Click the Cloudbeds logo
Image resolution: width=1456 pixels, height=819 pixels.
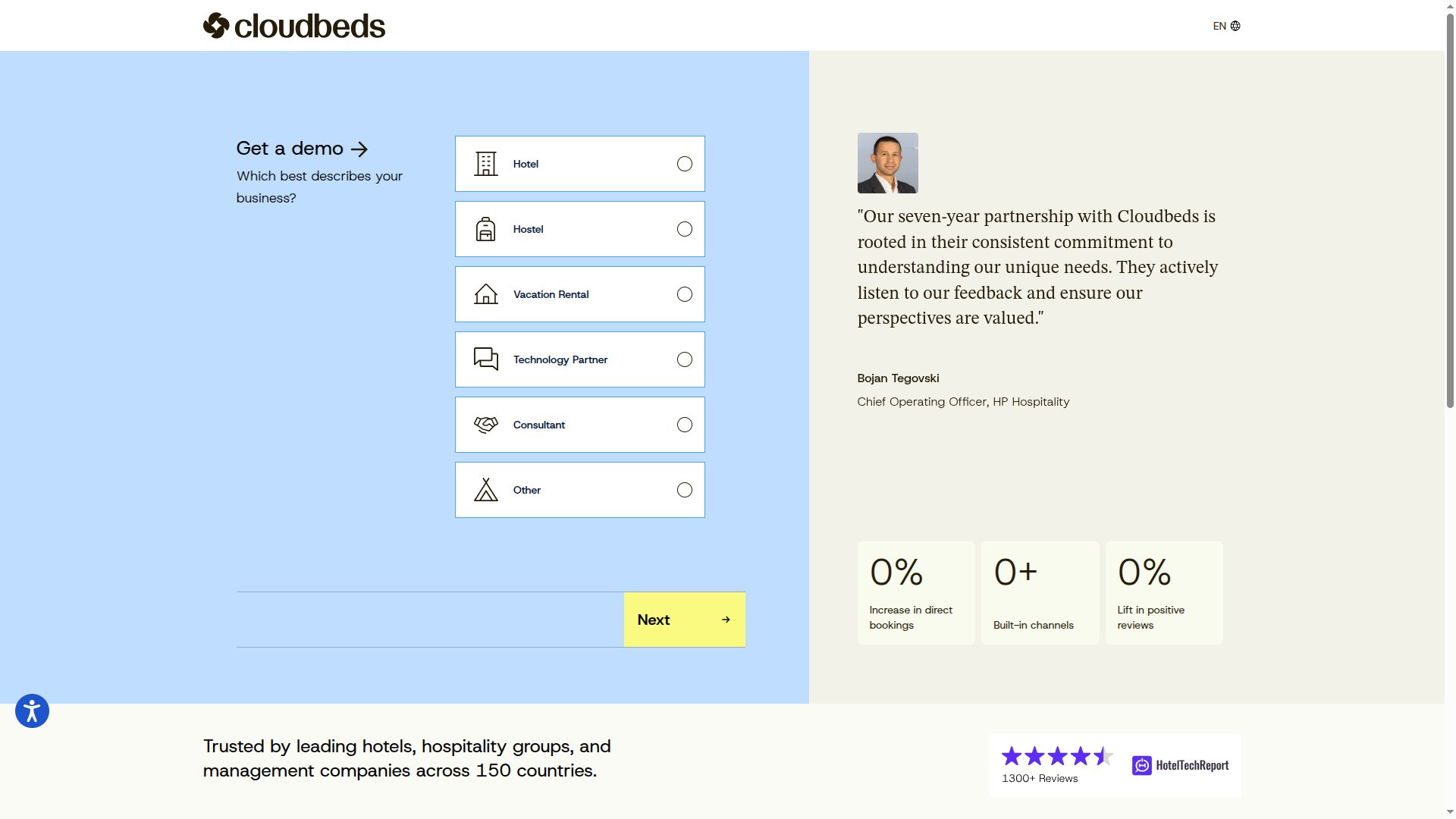[293, 25]
